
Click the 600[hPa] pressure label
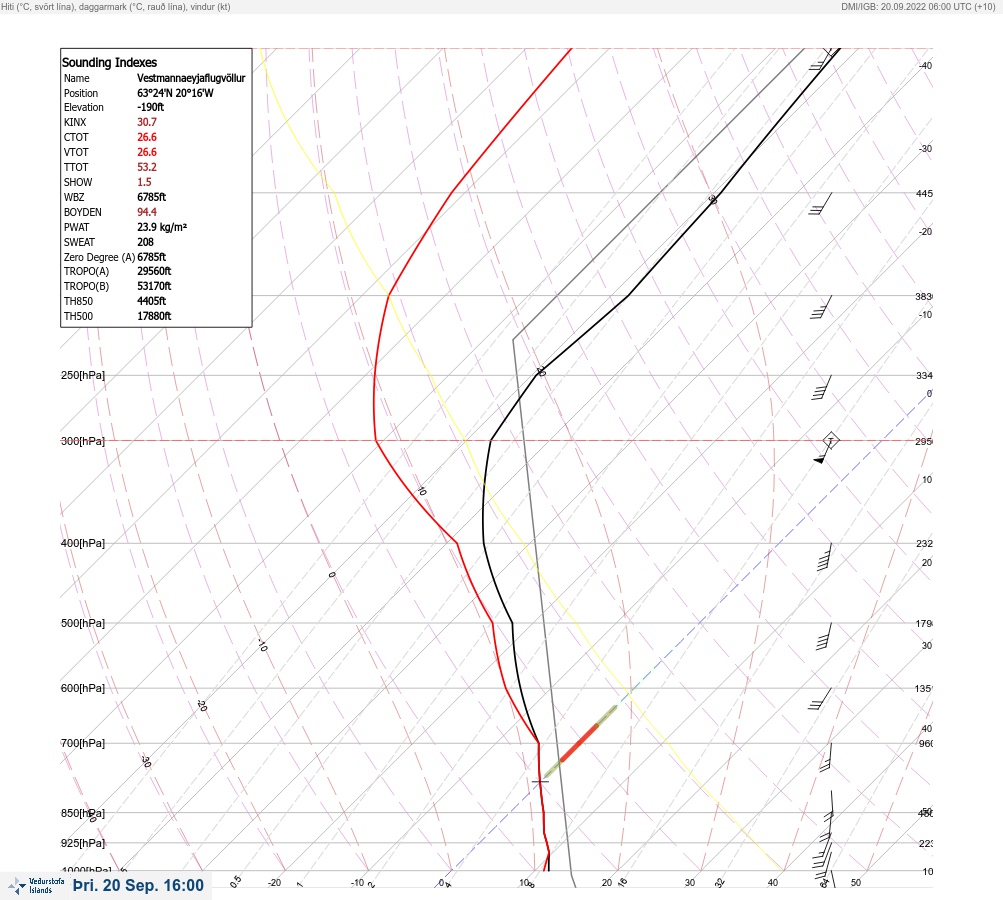point(83,688)
